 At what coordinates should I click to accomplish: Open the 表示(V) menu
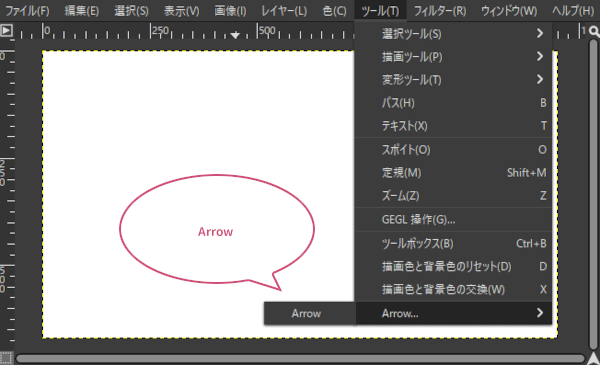point(181,11)
